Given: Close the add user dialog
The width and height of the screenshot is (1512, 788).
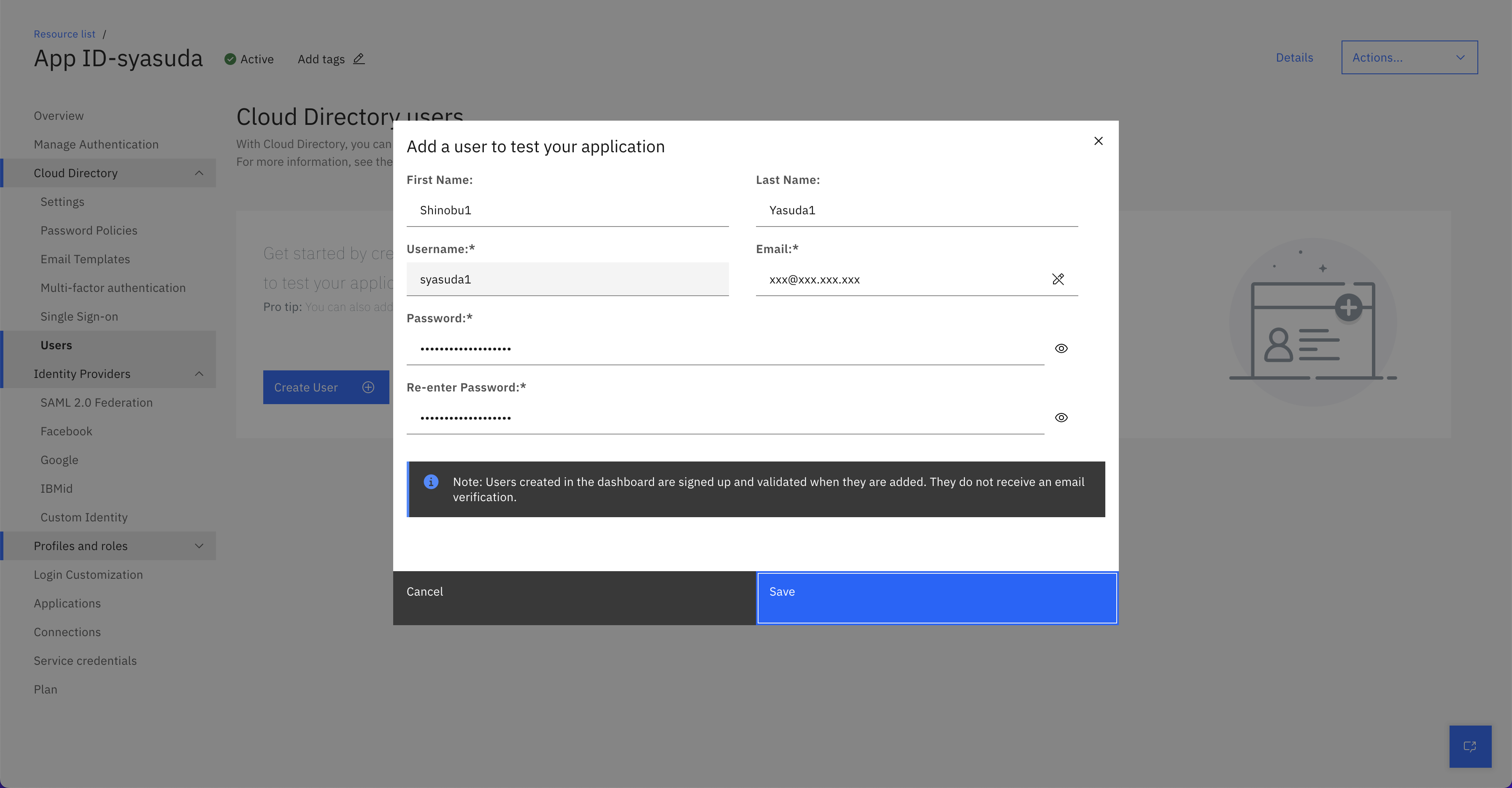Looking at the screenshot, I should pos(1098,141).
